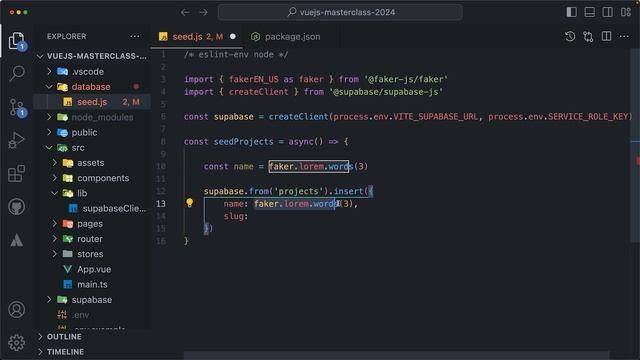Open the Search view in activity bar
The height and width of the screenshot is (360, 640).
pos(17,73)
